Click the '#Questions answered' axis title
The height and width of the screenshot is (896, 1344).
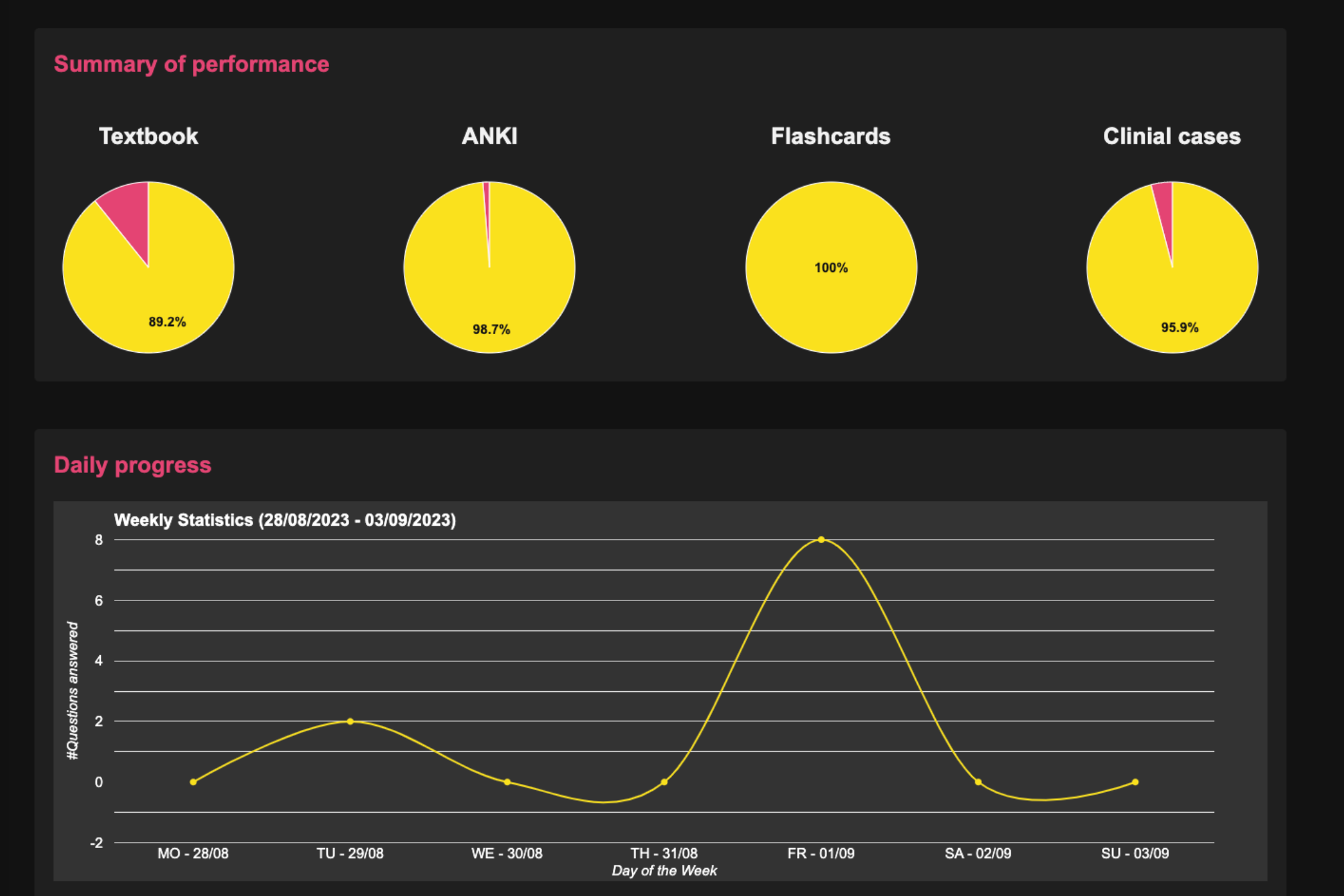73,691
